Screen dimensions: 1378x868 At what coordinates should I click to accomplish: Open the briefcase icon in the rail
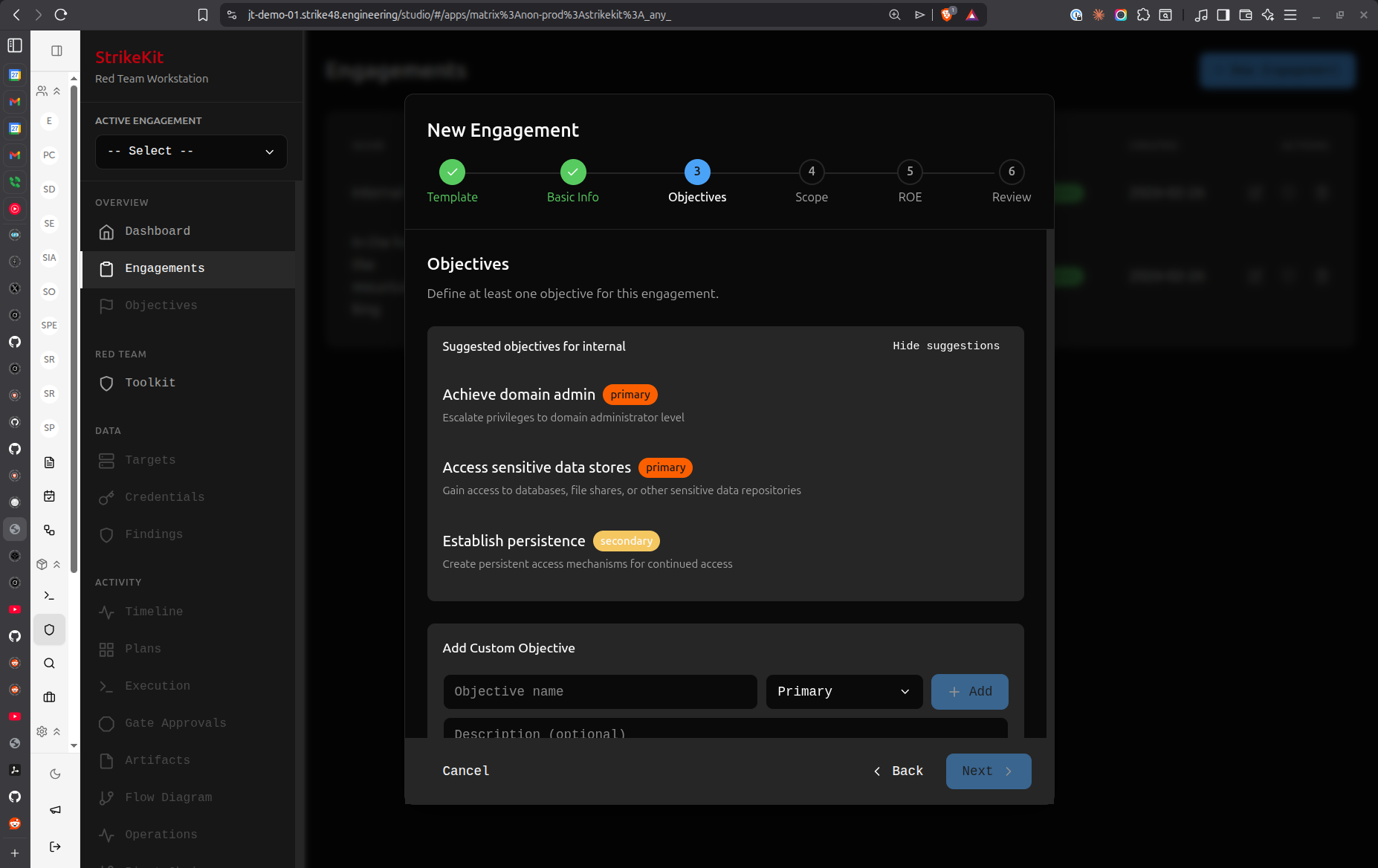click(x=49, y=697)
